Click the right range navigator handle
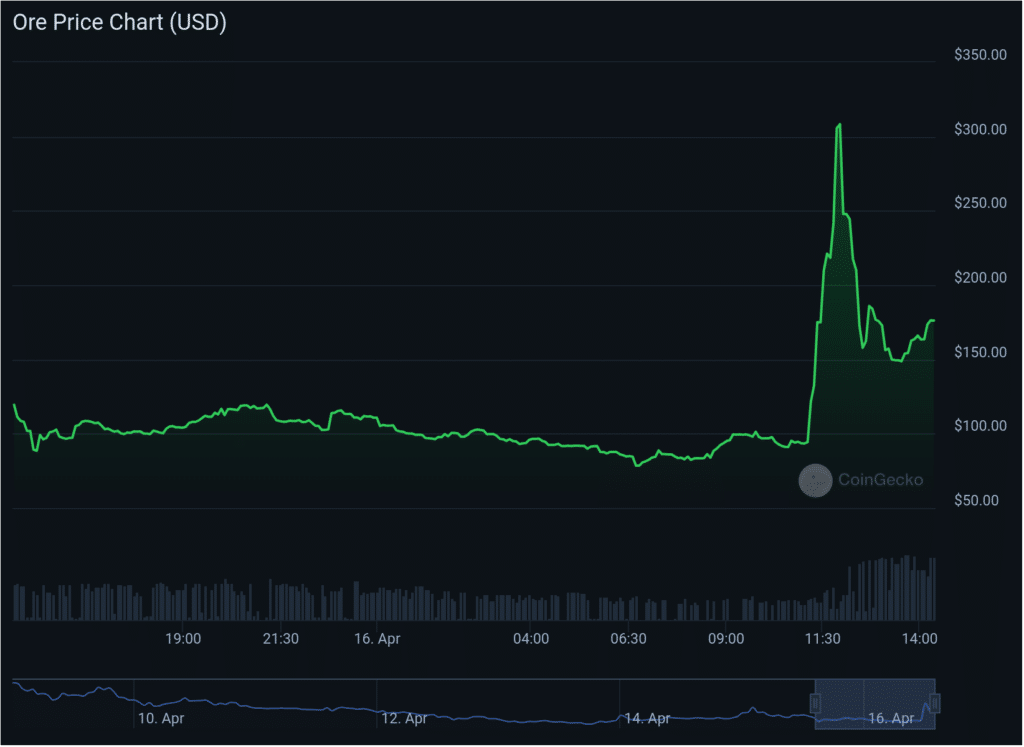The height and width of the screenshot is (747, 1024). point(935,702)
